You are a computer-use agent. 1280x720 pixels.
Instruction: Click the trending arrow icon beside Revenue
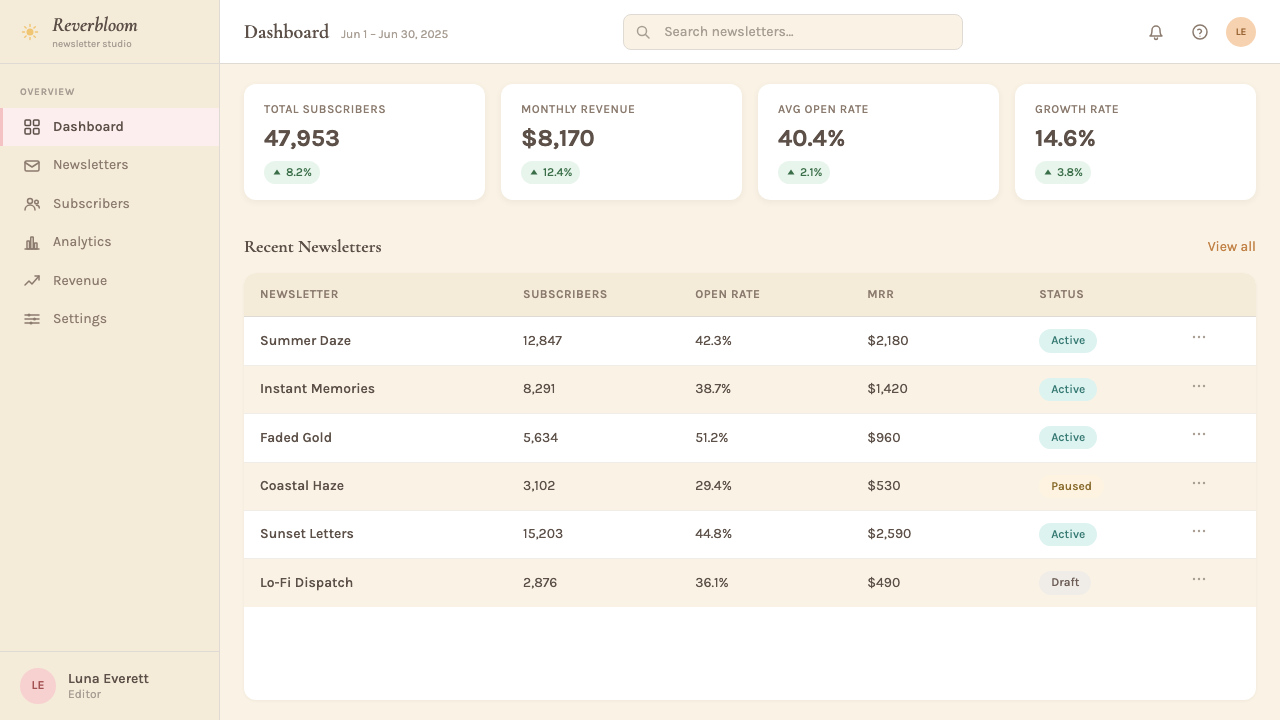point(32,281)
